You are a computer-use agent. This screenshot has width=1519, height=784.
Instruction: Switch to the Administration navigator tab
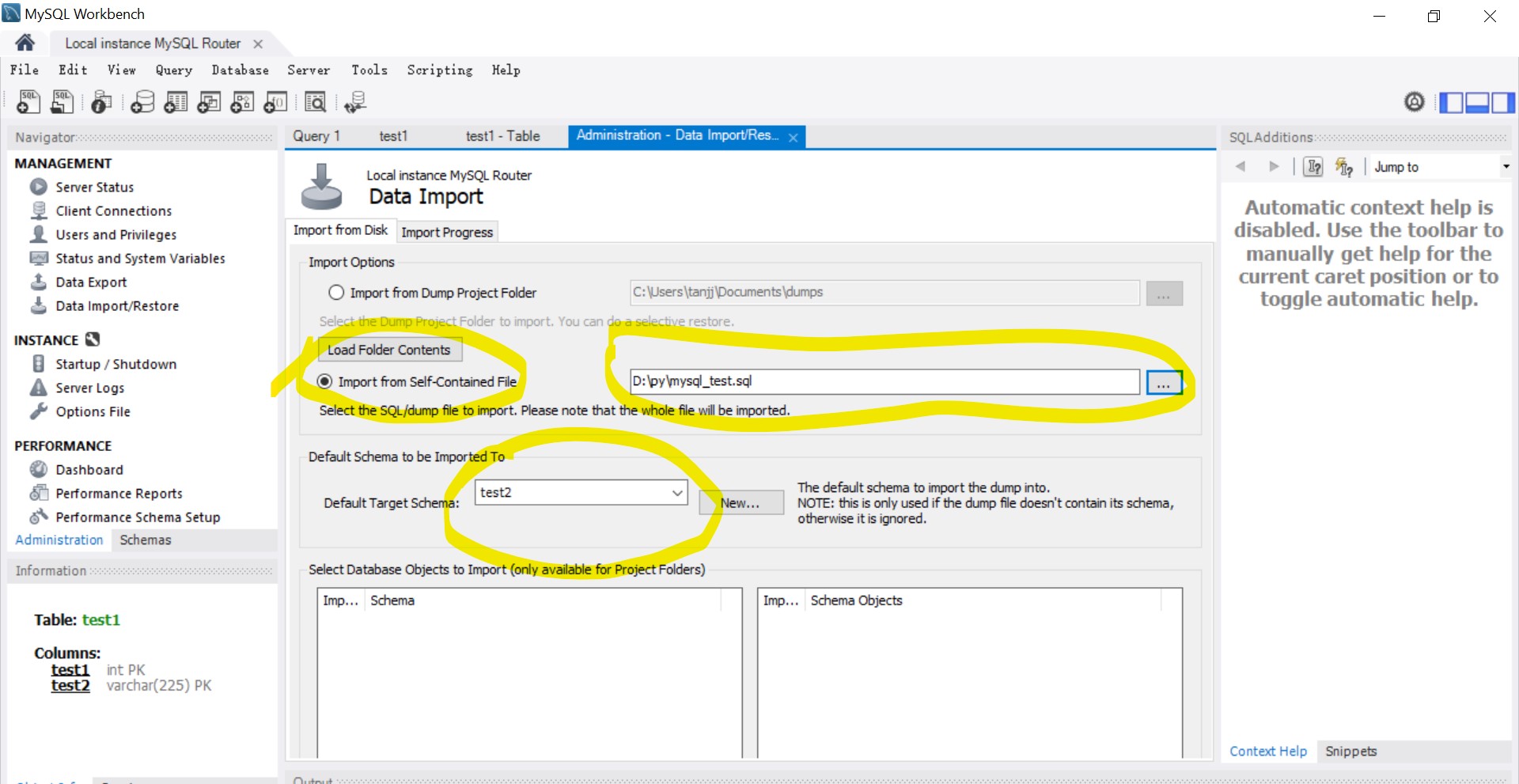(x=59, y=540)
